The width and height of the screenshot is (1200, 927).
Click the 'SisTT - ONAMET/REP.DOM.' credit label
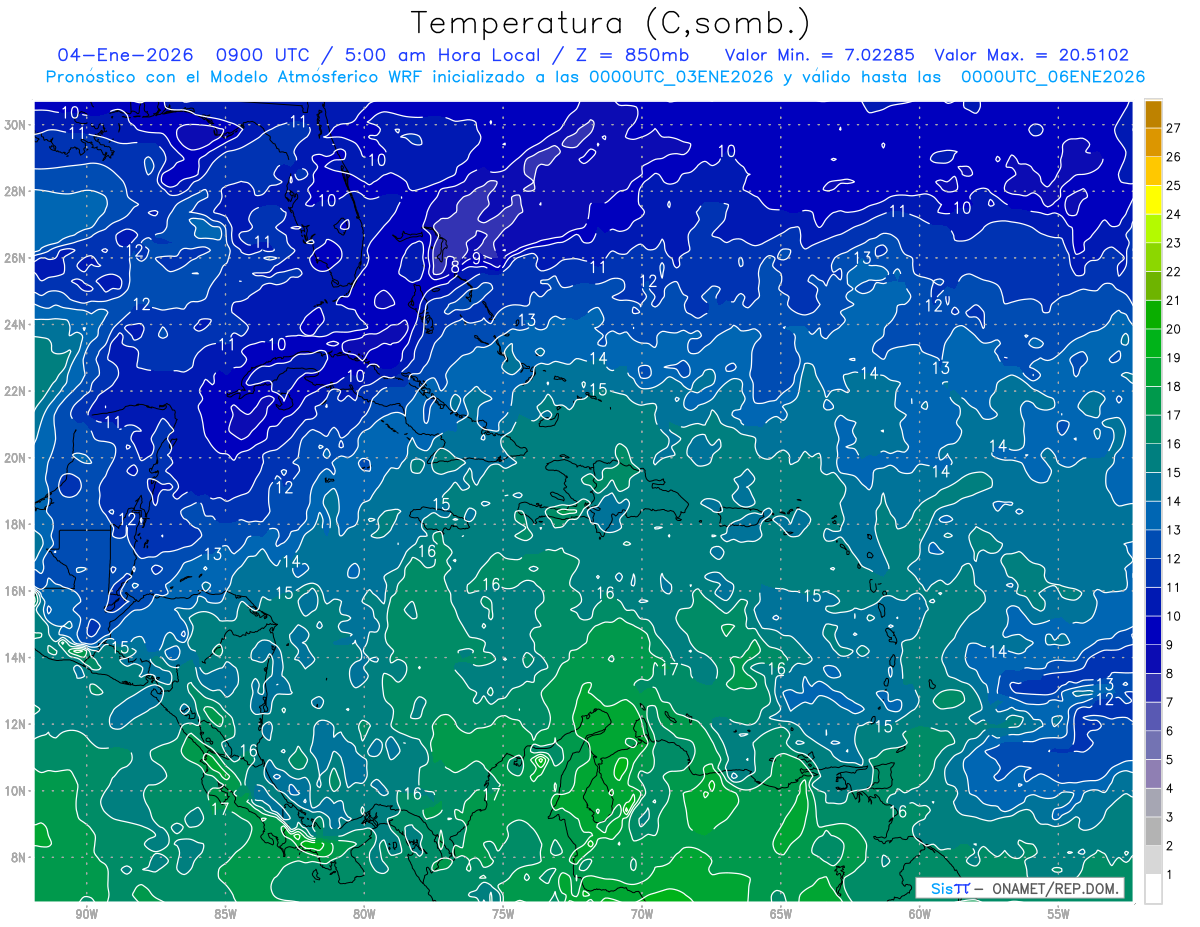click(1021, 888)
